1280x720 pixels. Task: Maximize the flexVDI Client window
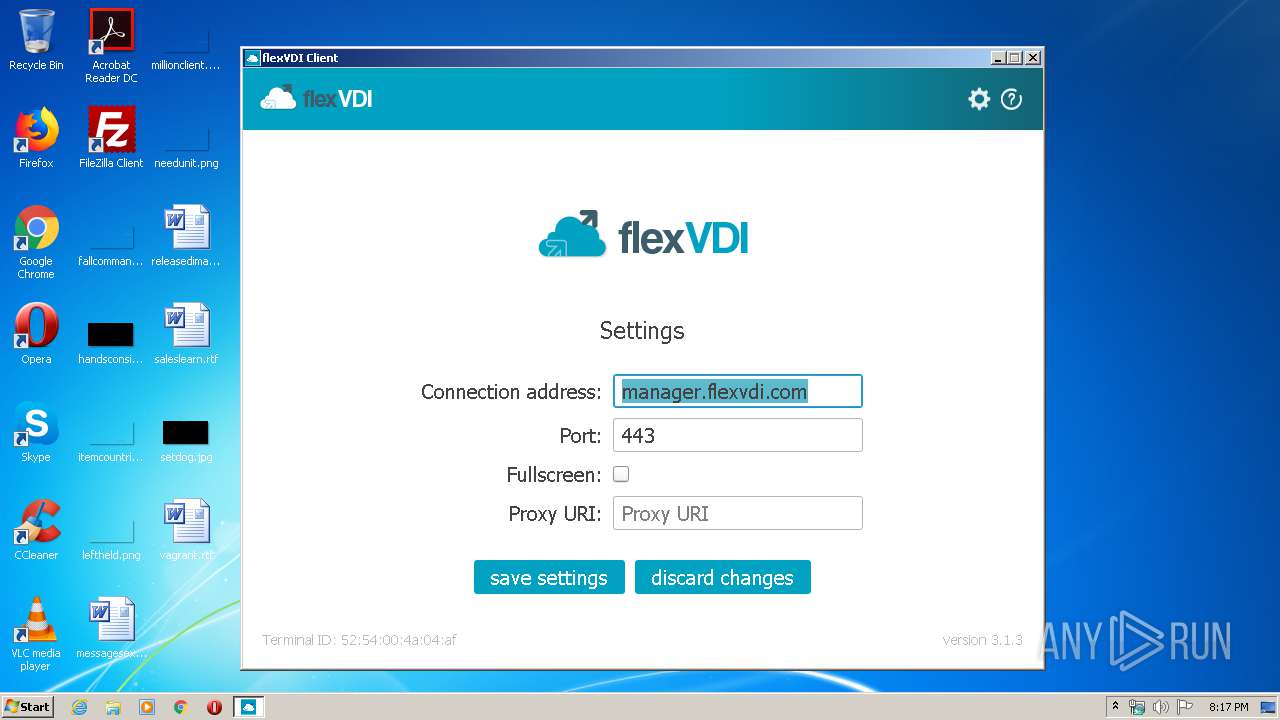pyautogui.click(x=1015, y=58)
